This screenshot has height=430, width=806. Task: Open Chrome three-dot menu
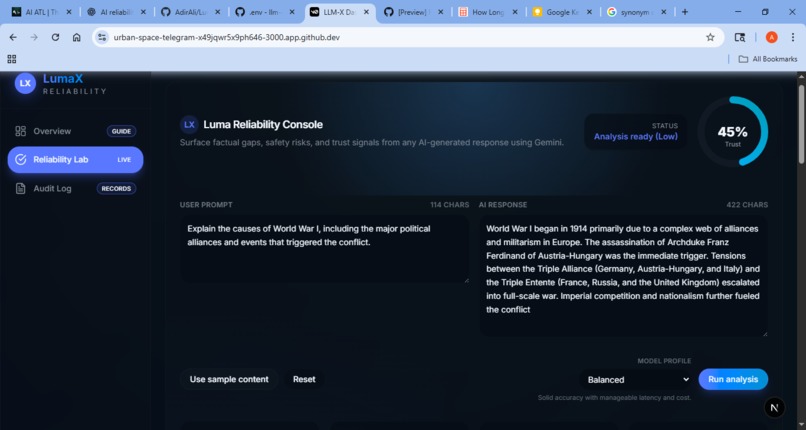point(793,37)
